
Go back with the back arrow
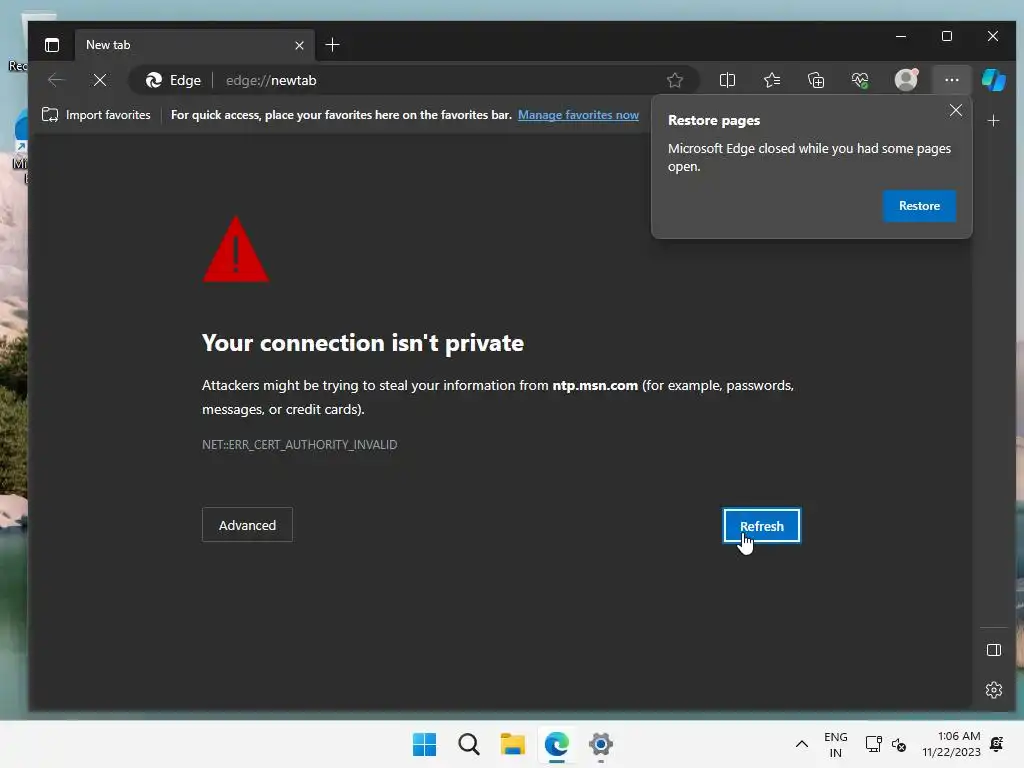56,80
